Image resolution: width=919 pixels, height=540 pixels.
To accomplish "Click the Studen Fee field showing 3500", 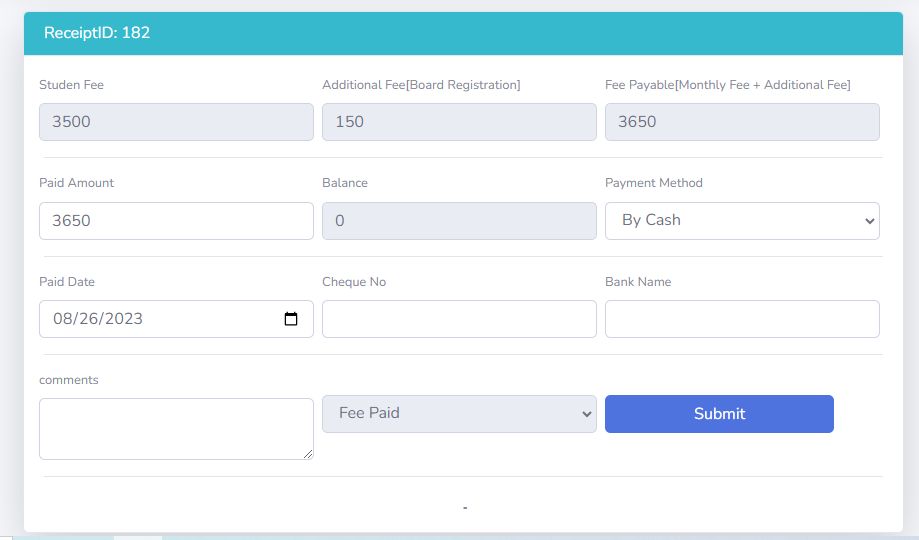I will (x=176, y=122).
